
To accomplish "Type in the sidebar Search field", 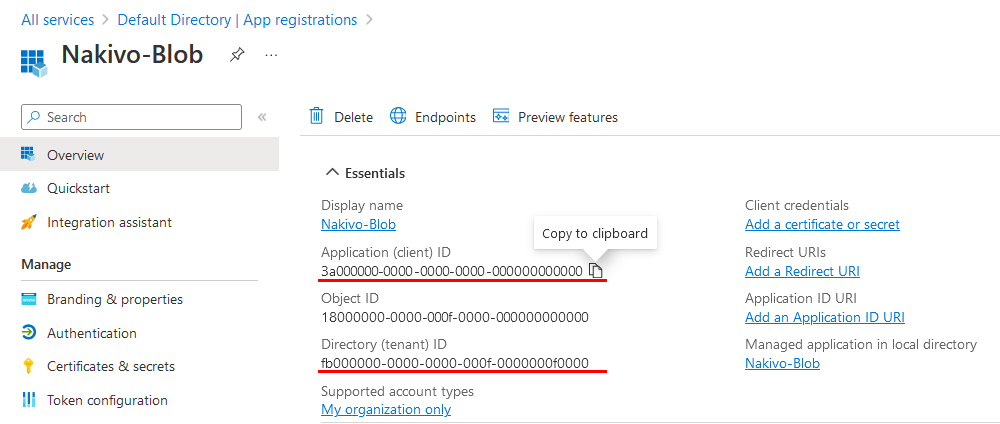I will pyautogui.click(x=140, y=117).
